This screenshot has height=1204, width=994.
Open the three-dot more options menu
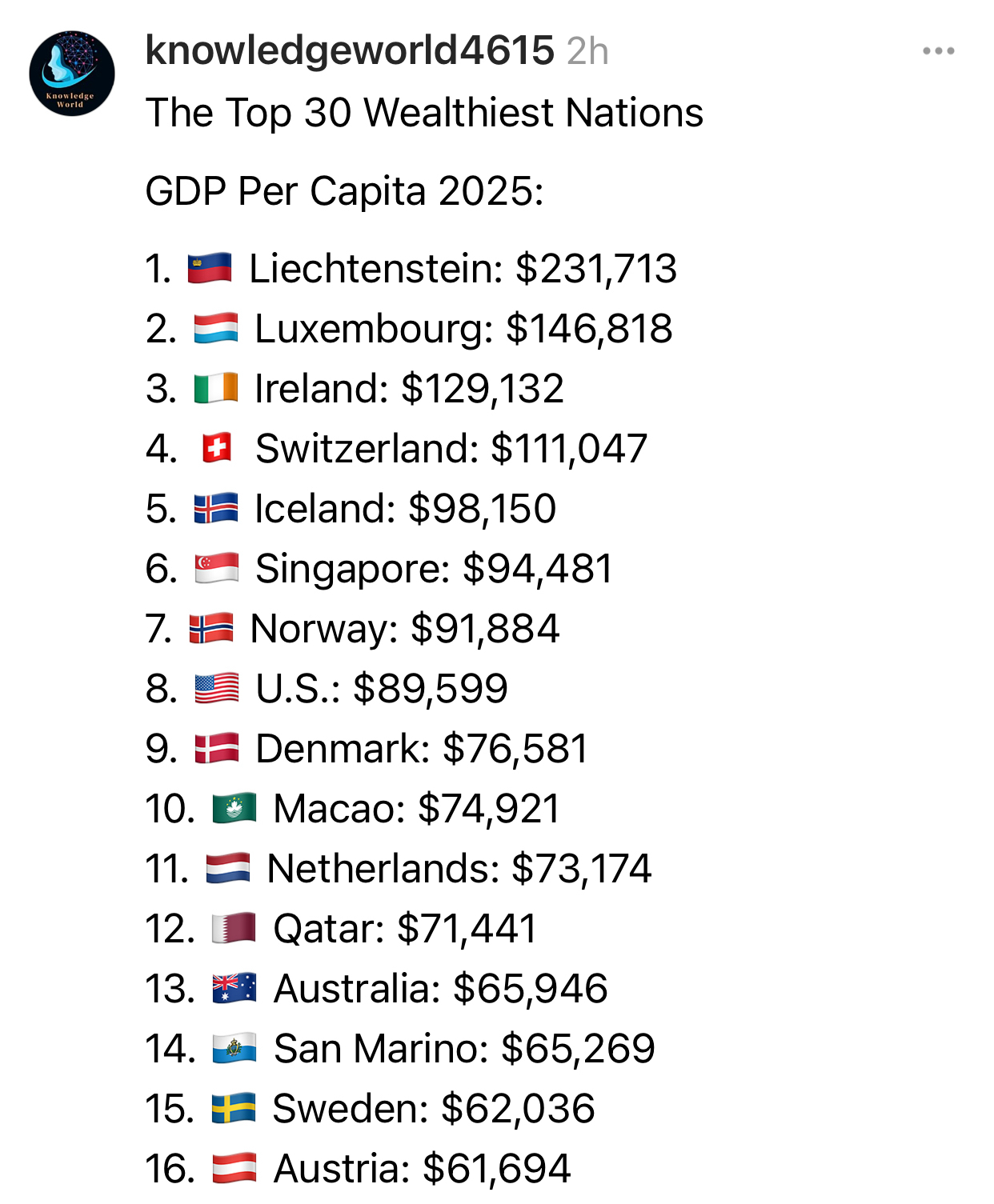point(938,51)
